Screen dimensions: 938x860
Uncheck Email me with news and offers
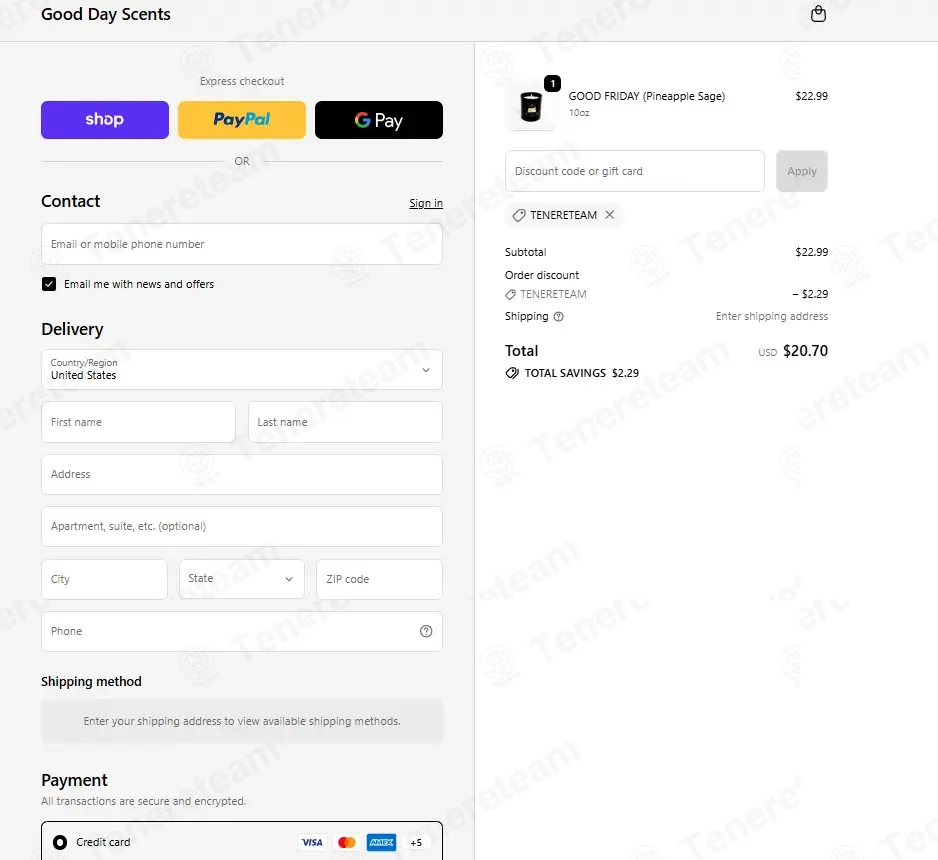[x=49, y=284]
